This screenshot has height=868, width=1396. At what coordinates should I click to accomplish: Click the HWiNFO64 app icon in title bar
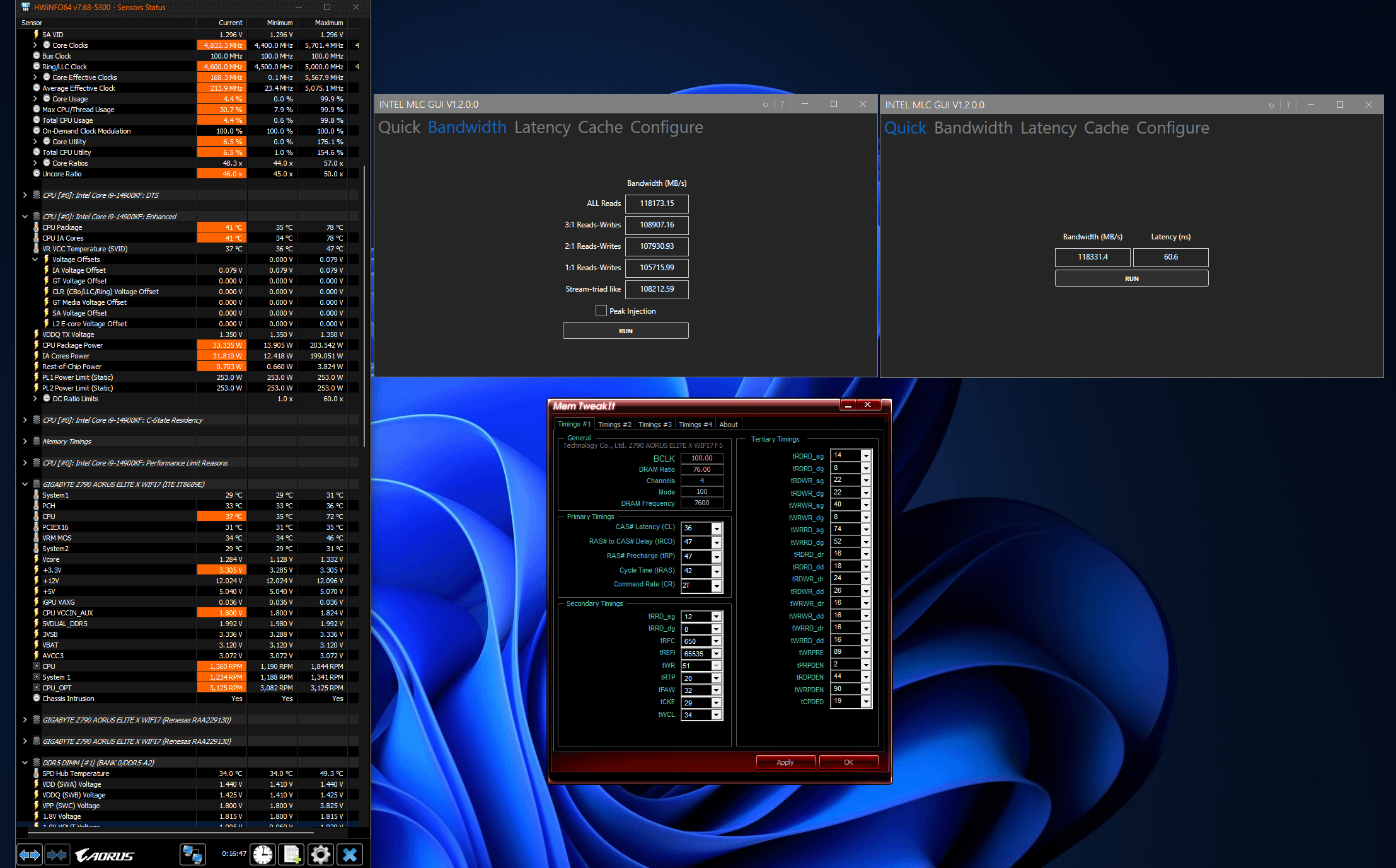[x=25, y=7]
